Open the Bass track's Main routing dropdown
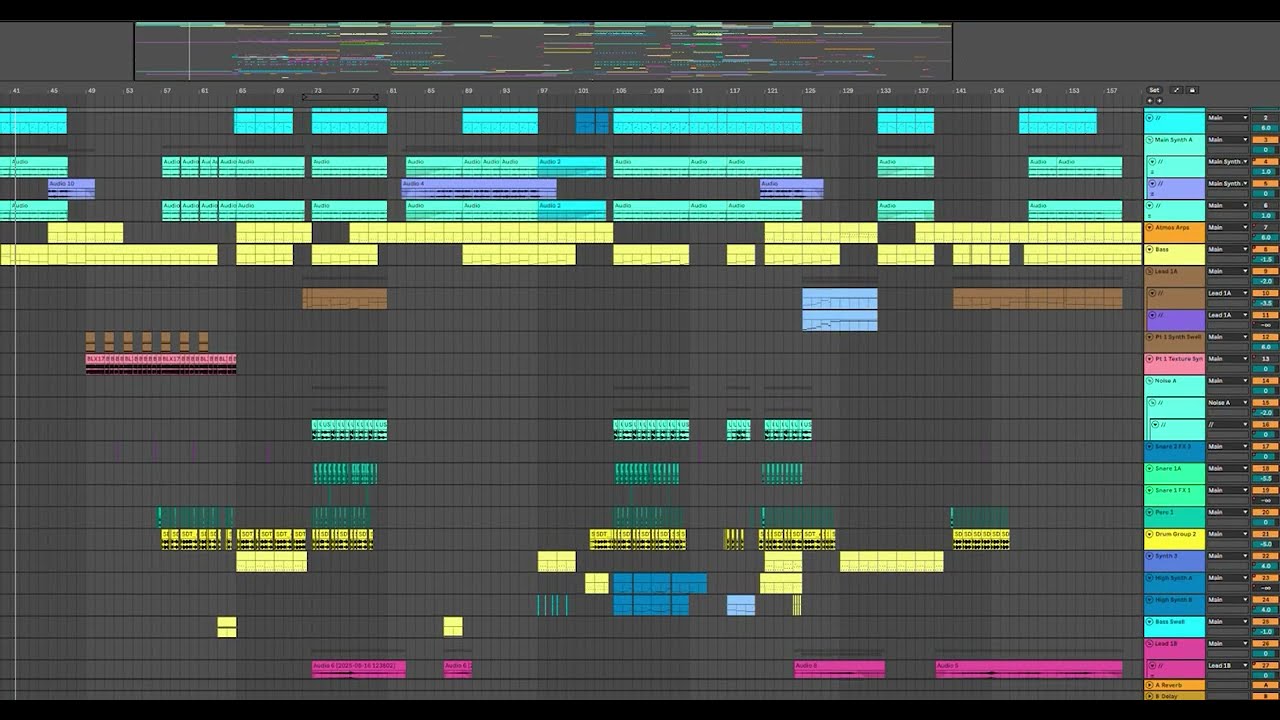 1228,249
